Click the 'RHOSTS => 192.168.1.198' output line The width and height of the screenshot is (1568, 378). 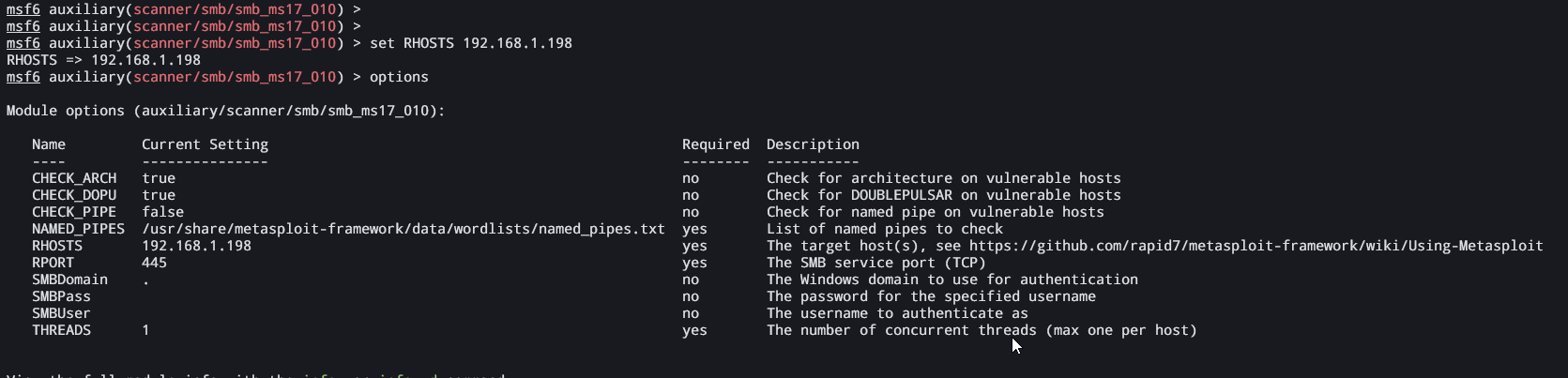(x=103, y=60)
